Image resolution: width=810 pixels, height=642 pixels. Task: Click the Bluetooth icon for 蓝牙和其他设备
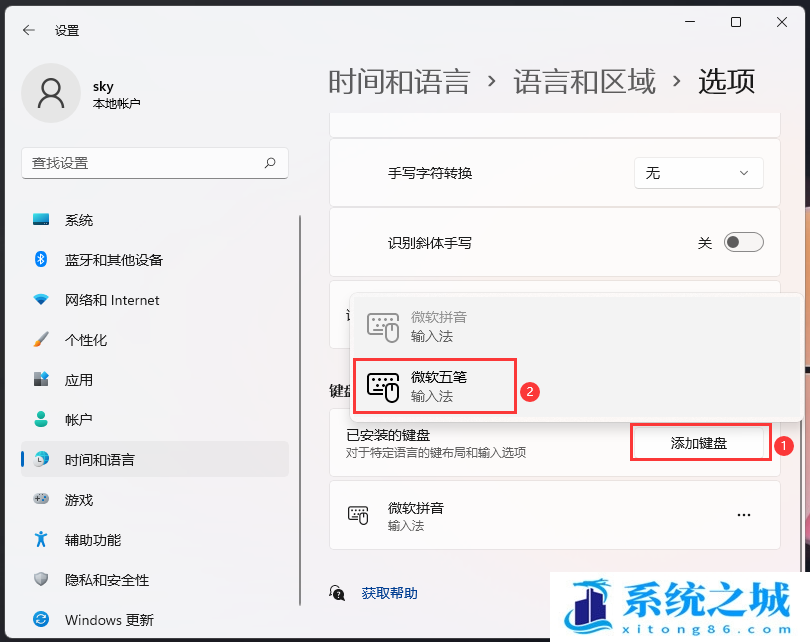pos(41,259)
